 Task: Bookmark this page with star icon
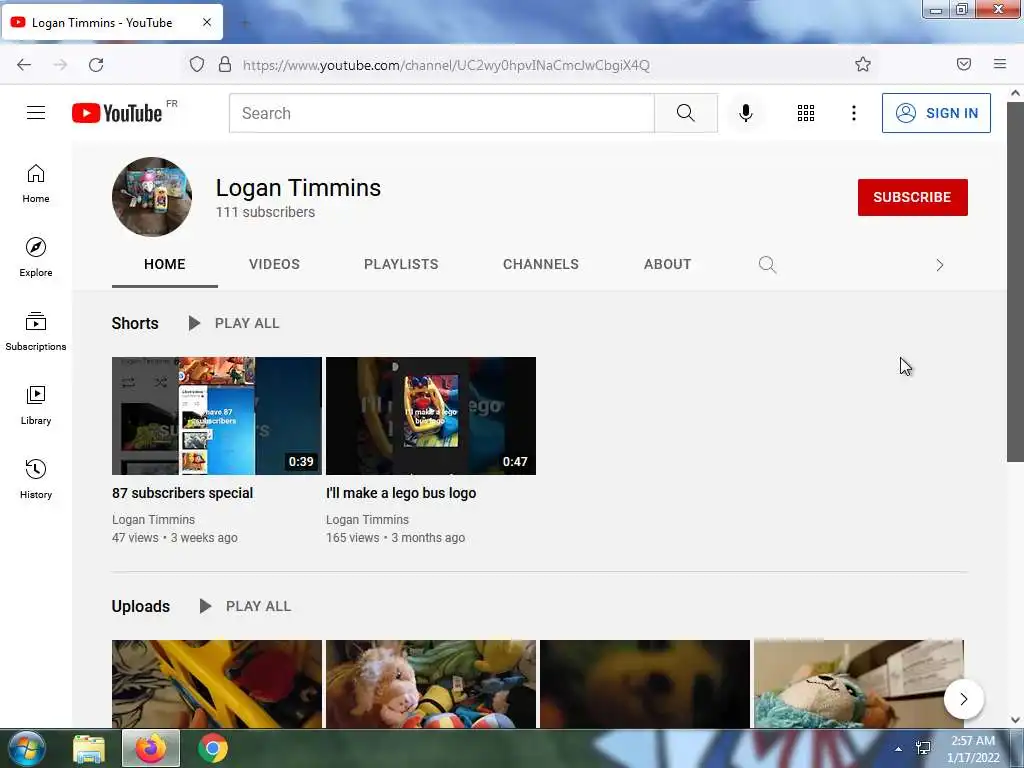click(x=863, y=64)
